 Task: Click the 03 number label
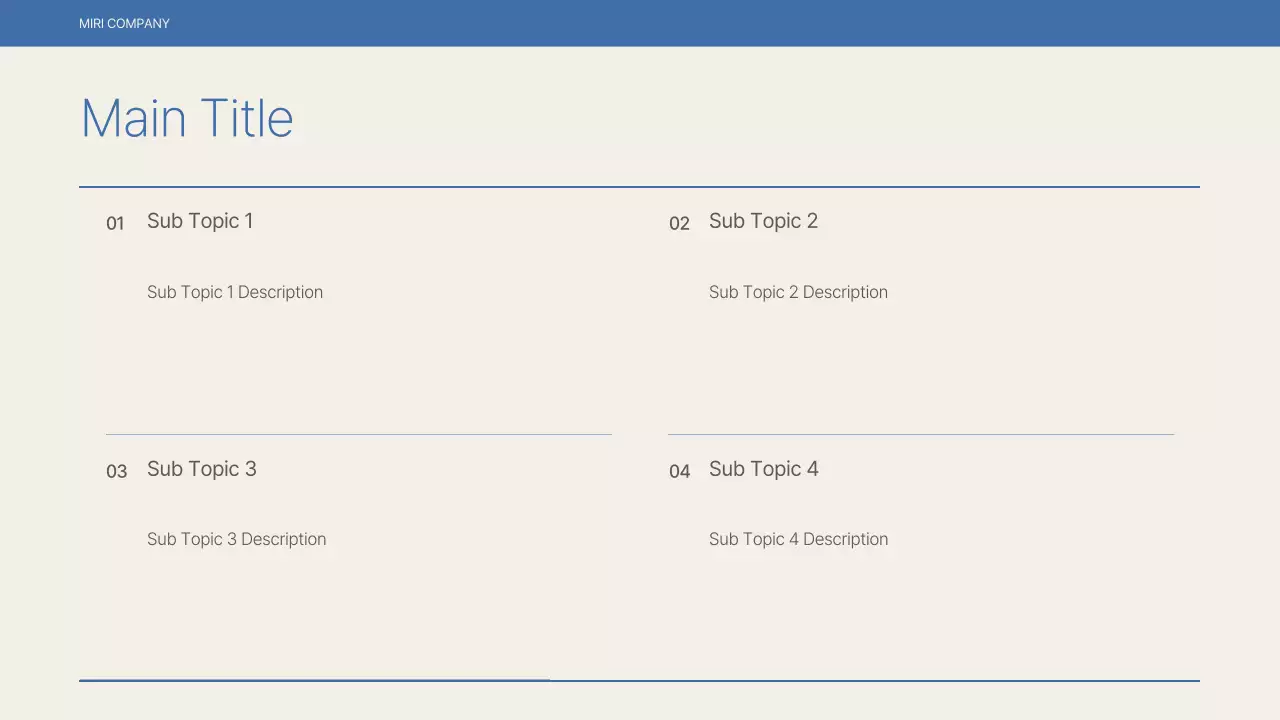coord(116,471)
